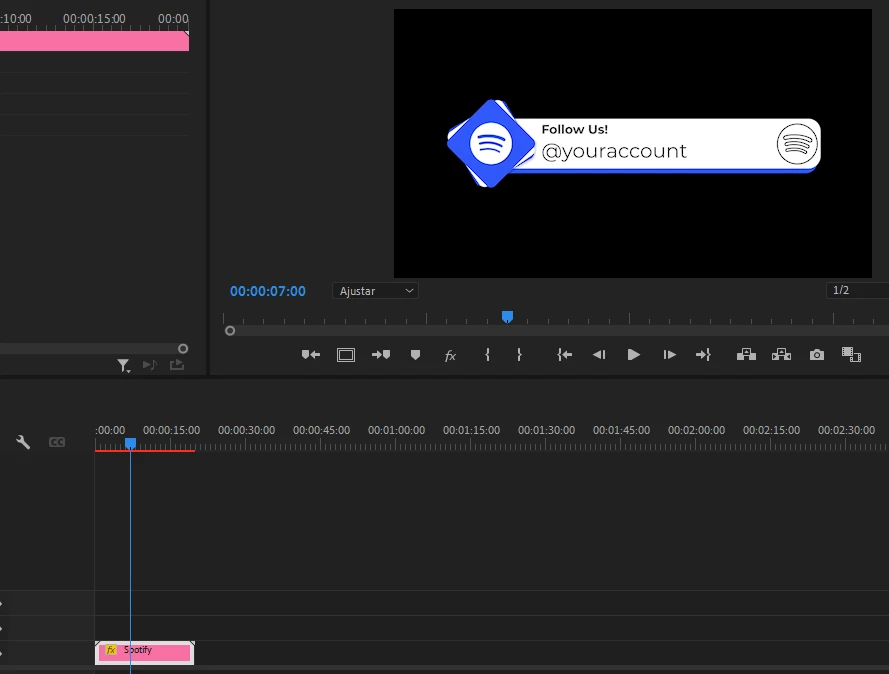889x674 pixels.
Task: Click 00:02:30:00 on the timeline ruler
Action: tap(846, 430)
